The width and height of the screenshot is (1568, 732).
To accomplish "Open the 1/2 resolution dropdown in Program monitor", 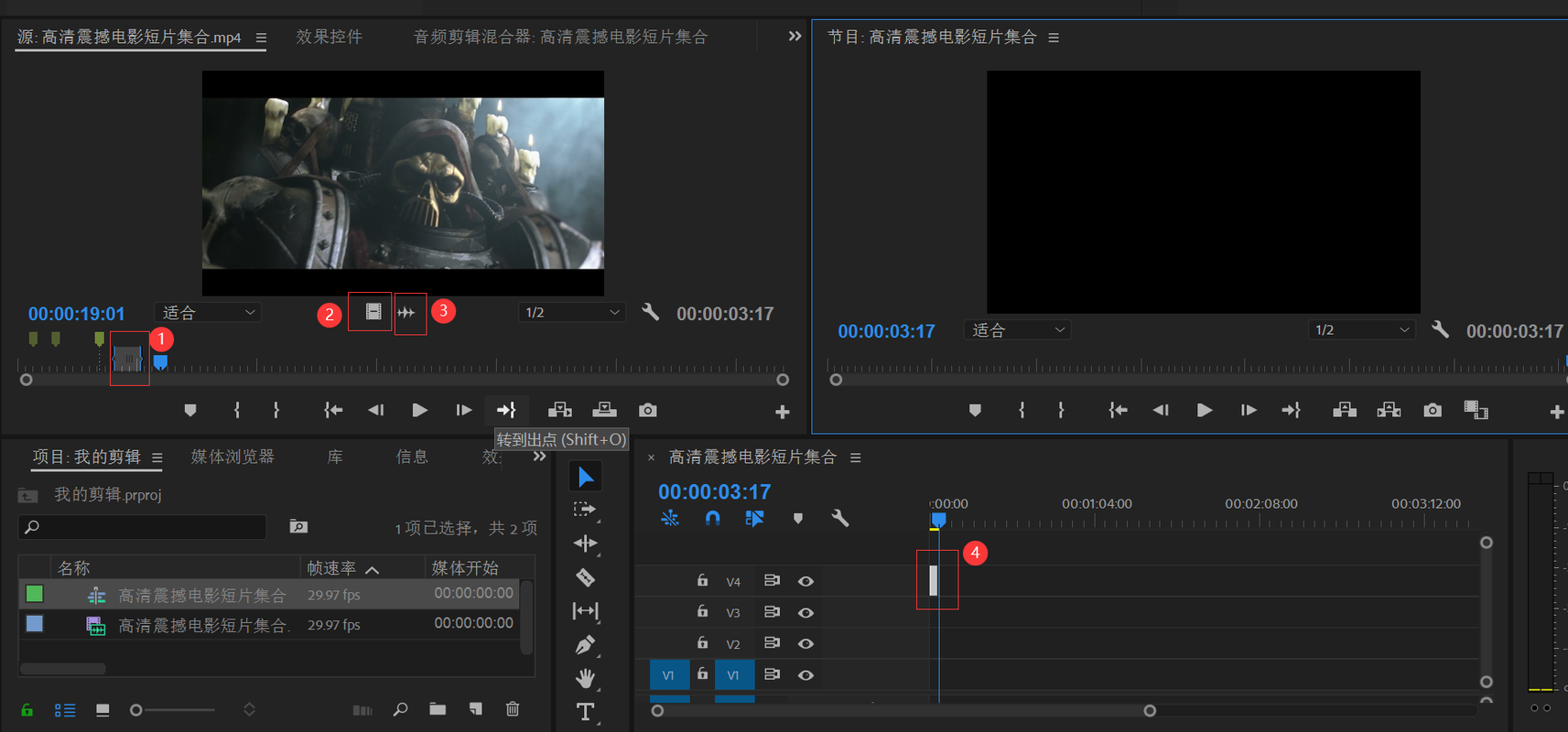I will click(1362, 330).
